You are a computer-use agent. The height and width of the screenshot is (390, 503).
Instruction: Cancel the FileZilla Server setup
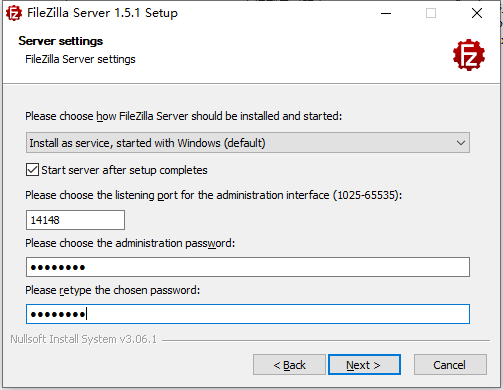click(x=450, y=365)
